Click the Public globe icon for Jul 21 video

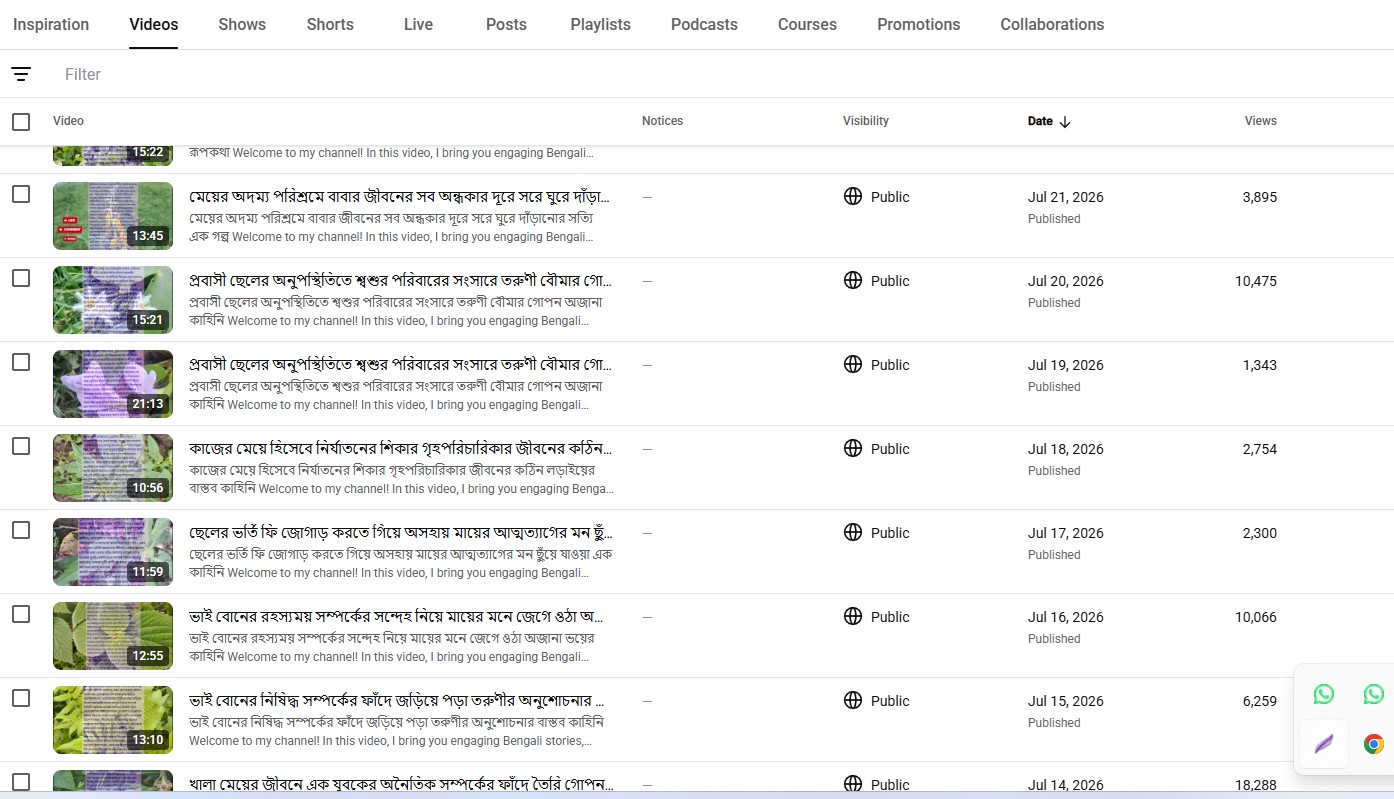coord(853,197)
